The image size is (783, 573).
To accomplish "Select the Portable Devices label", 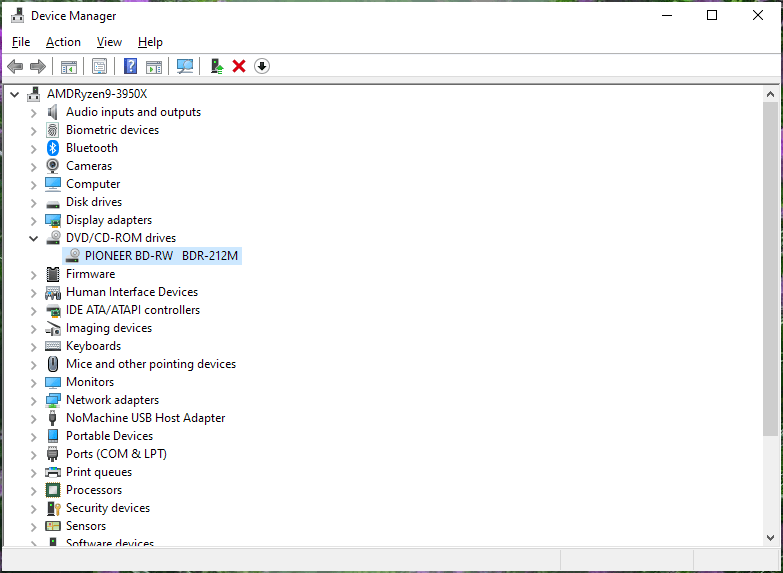I will point(109,436).
